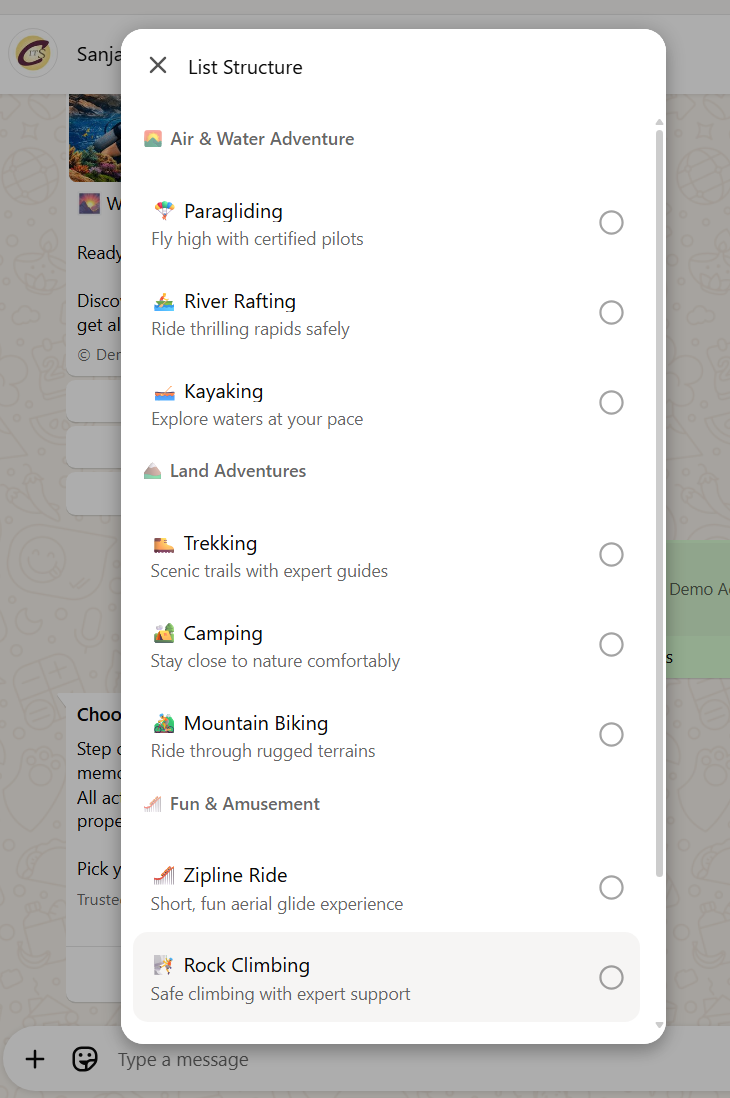Screen dimensions: 730x1098
Task: Select the Zipline Ride radio button
Action: pos(611,887)
